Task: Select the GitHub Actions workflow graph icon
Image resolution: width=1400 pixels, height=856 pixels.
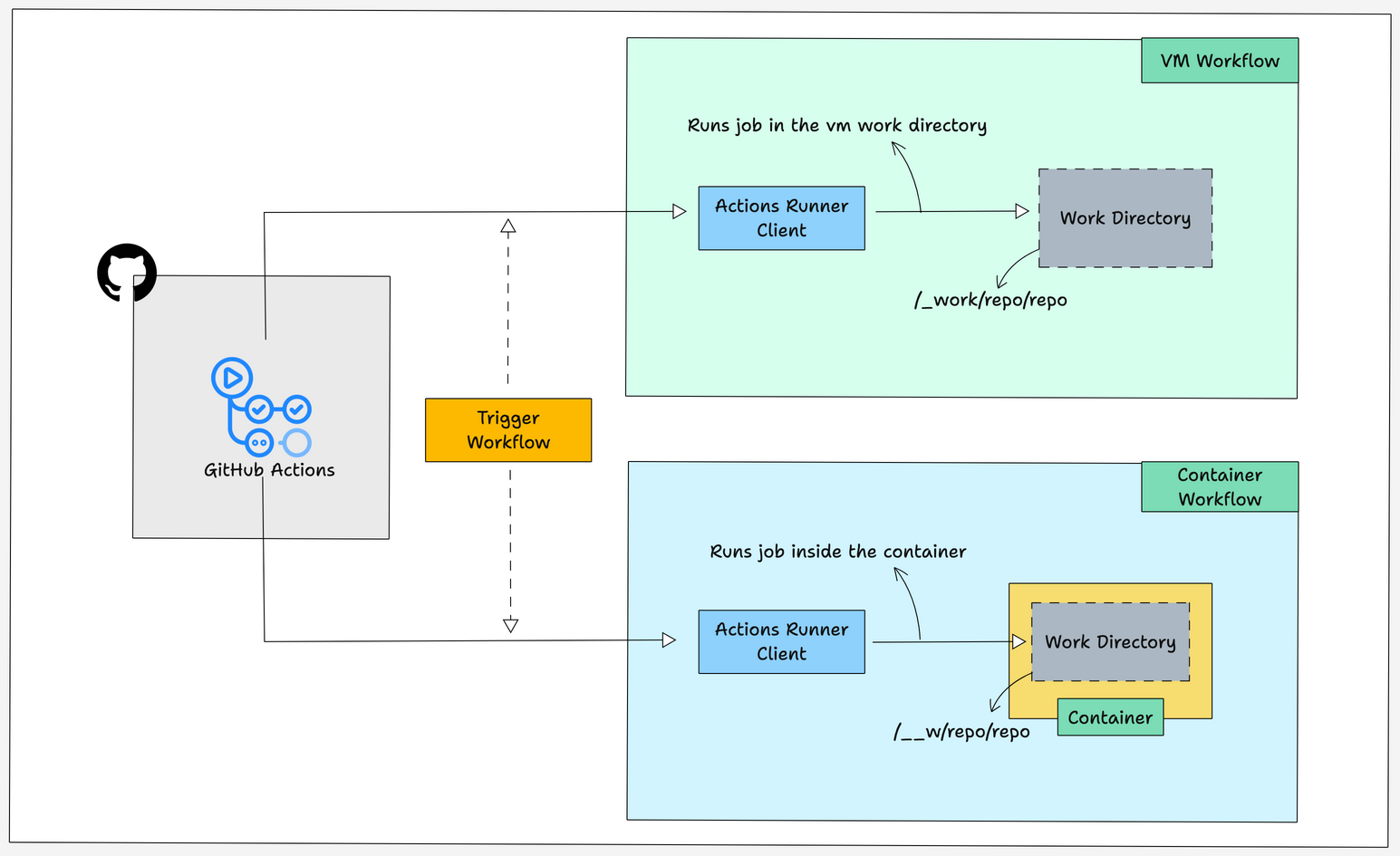Action: (266, 410)
